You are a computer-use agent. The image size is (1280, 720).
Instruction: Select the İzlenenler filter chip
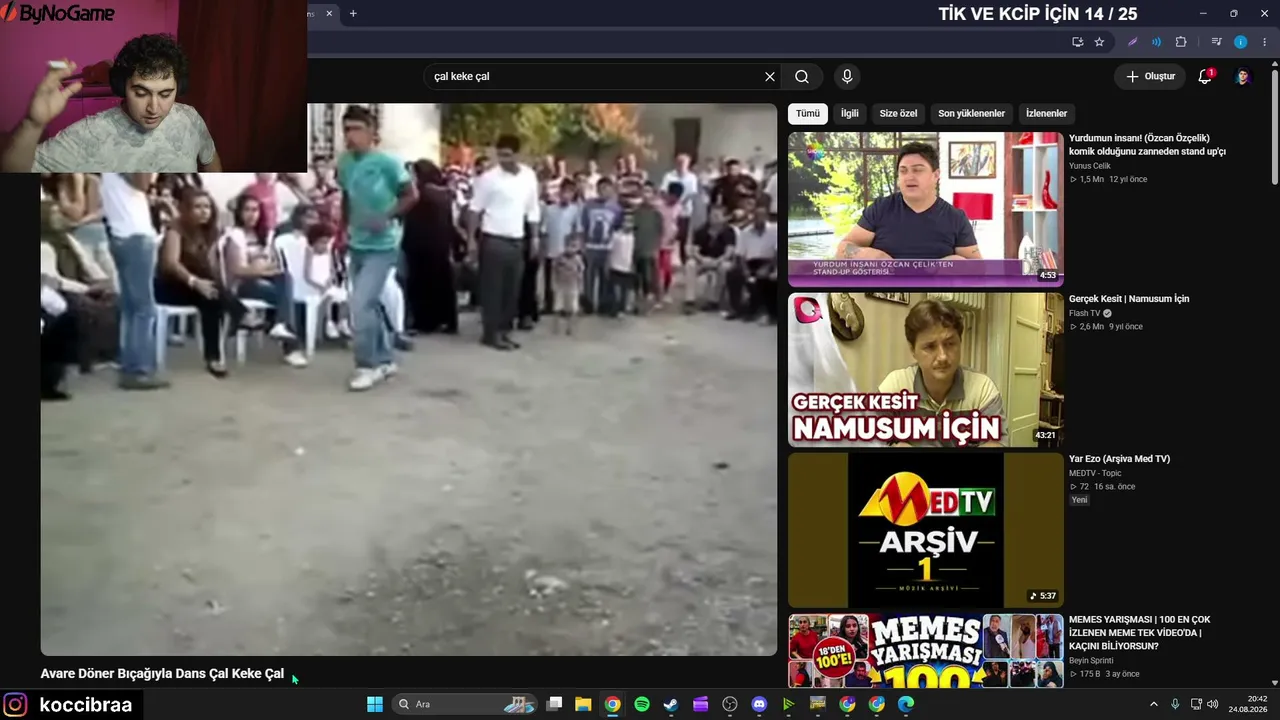click(x=1046, y=113)
